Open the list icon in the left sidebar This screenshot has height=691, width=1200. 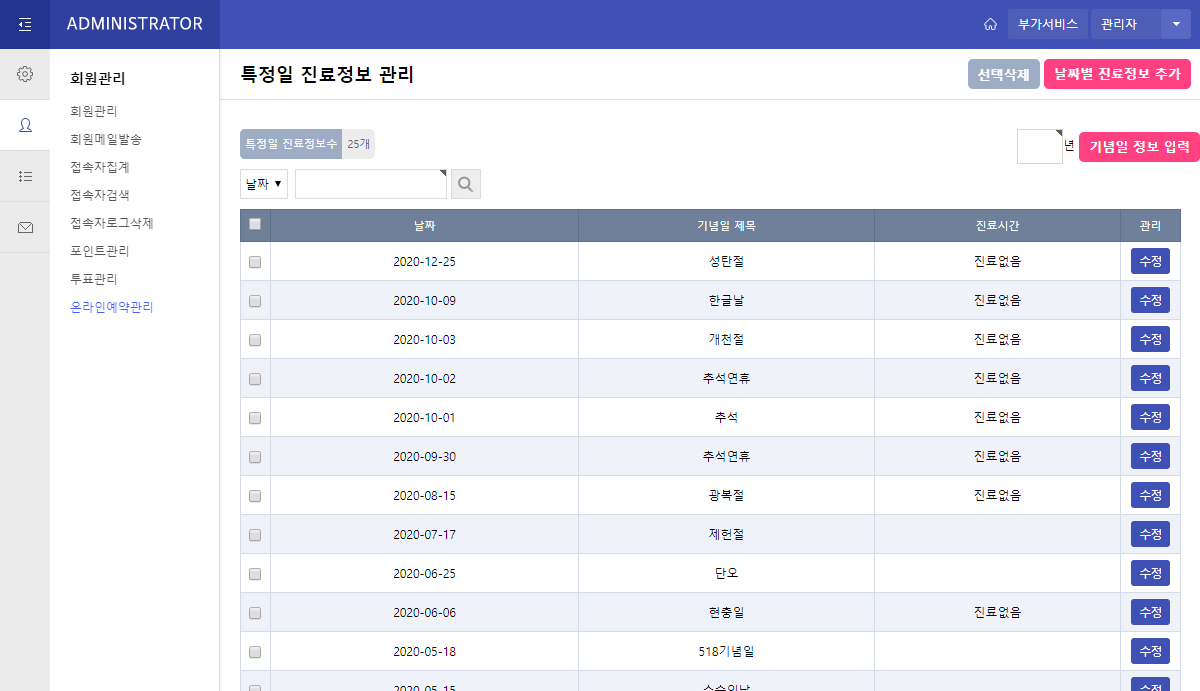click(x=24, y=176)
